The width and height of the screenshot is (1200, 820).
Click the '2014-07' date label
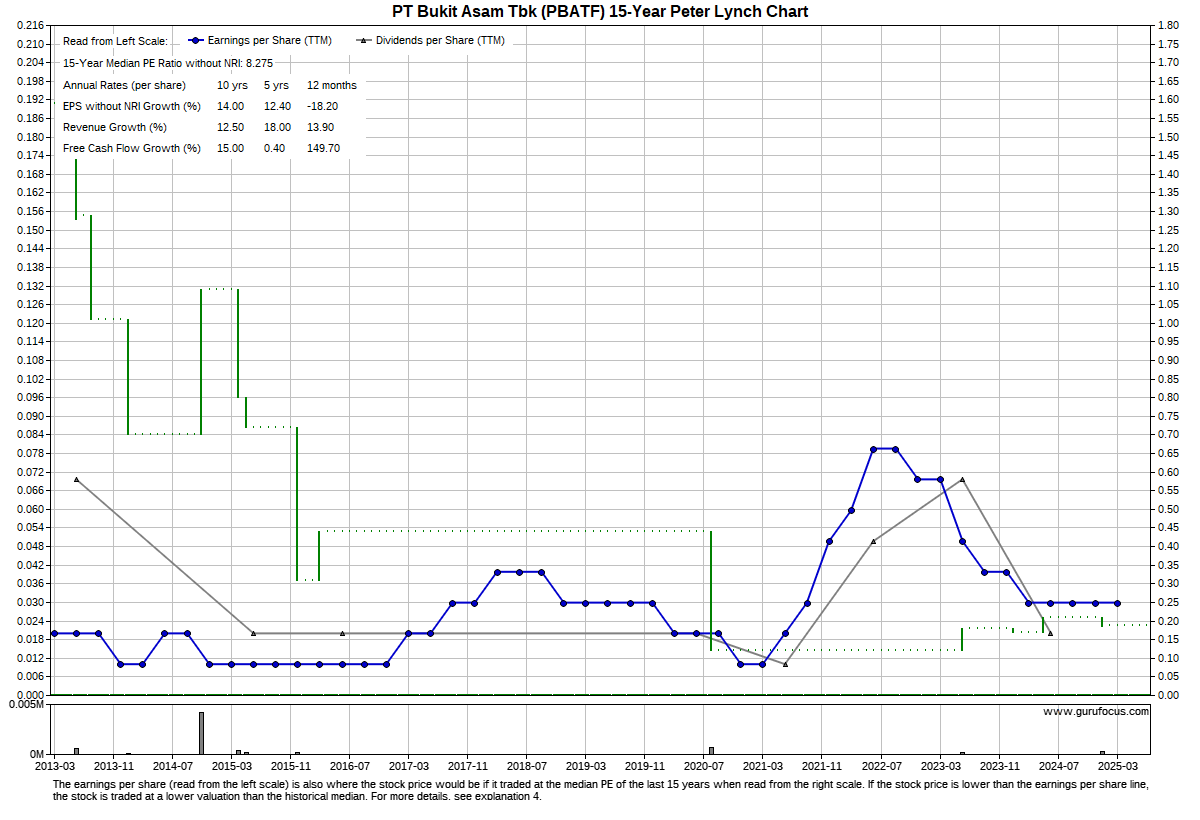[172, 765]
